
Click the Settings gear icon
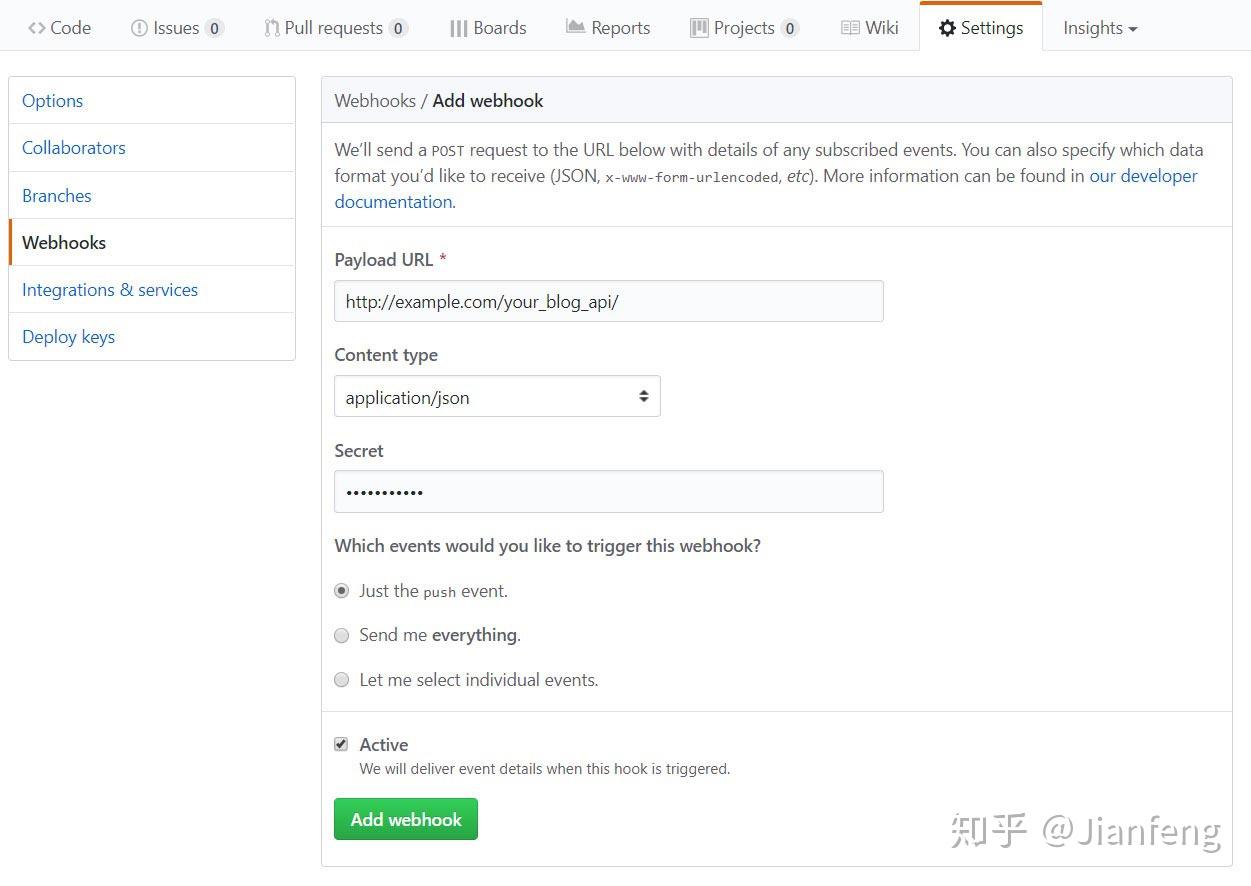point(946,27)
